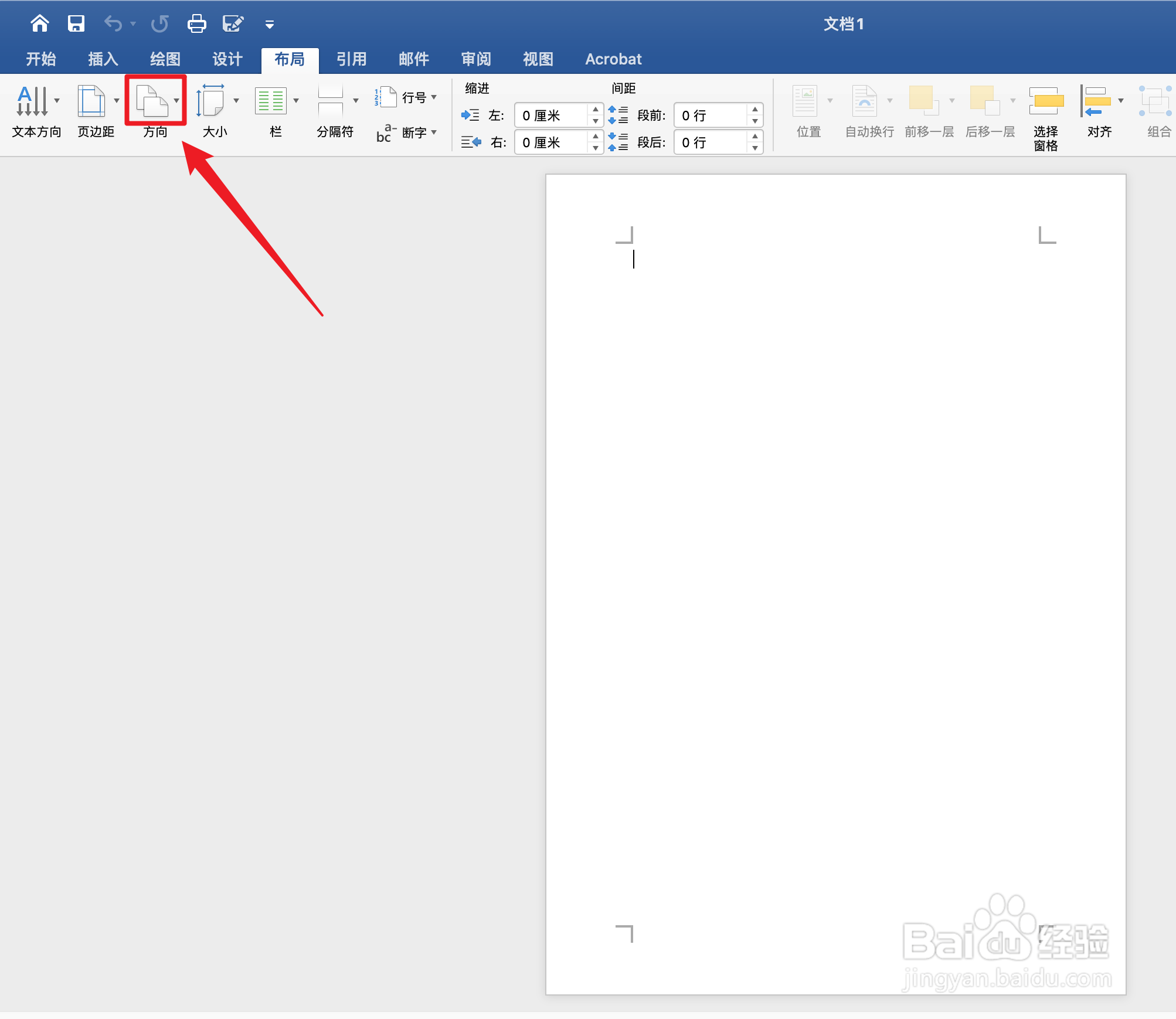Click the Save document icon
This screenshot has height=1019, width=1176.
pyautogui.click(x=76, y=23)
